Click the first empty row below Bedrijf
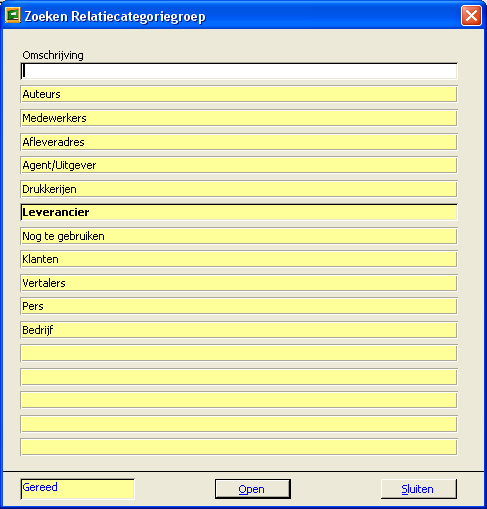The height and width of the screenshot is (509, 487). coord(239,353)
